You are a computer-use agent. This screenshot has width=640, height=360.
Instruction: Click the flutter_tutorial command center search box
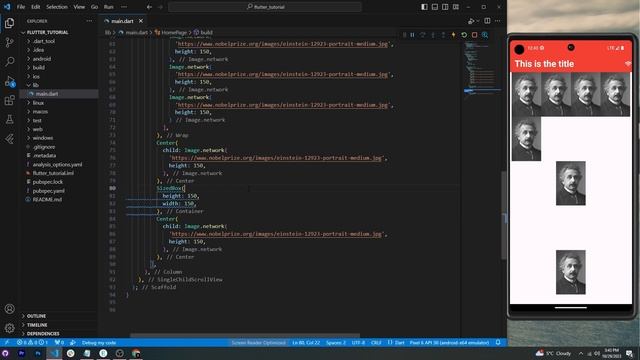(x=265, y=7)
